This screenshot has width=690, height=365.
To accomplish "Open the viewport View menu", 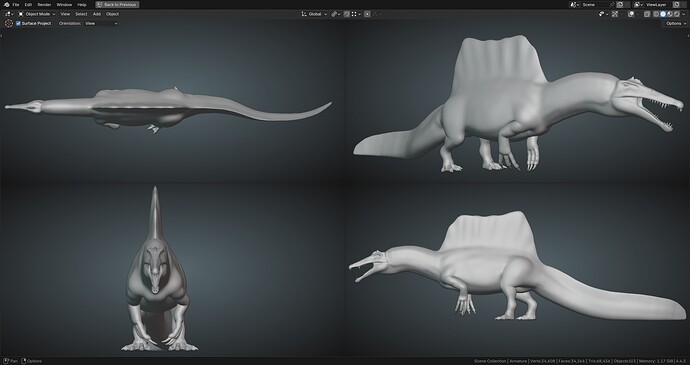I will [65, 14].
